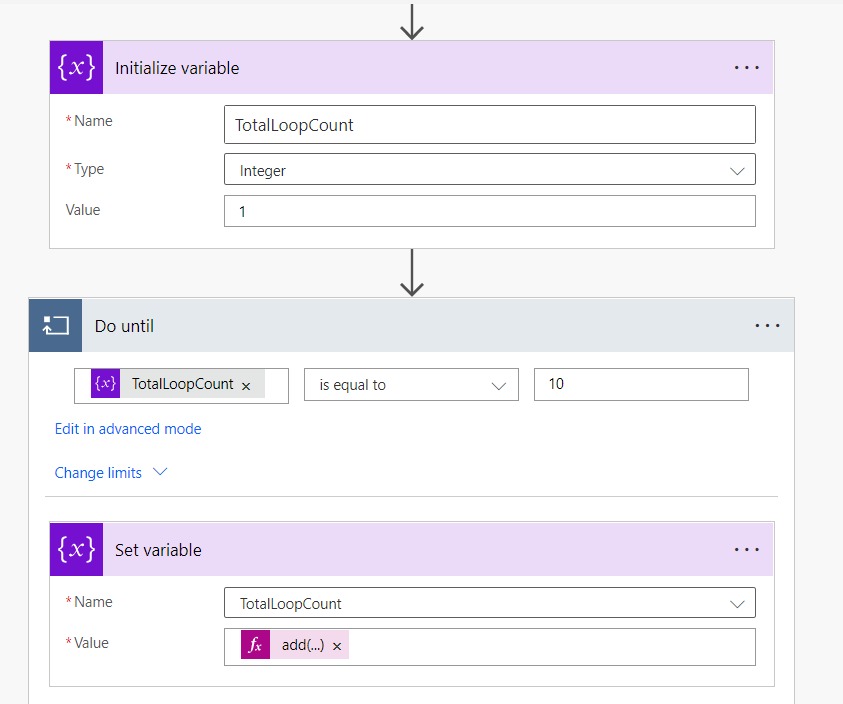Click the Edit in advanced mode link

click(x=128, y=429)
